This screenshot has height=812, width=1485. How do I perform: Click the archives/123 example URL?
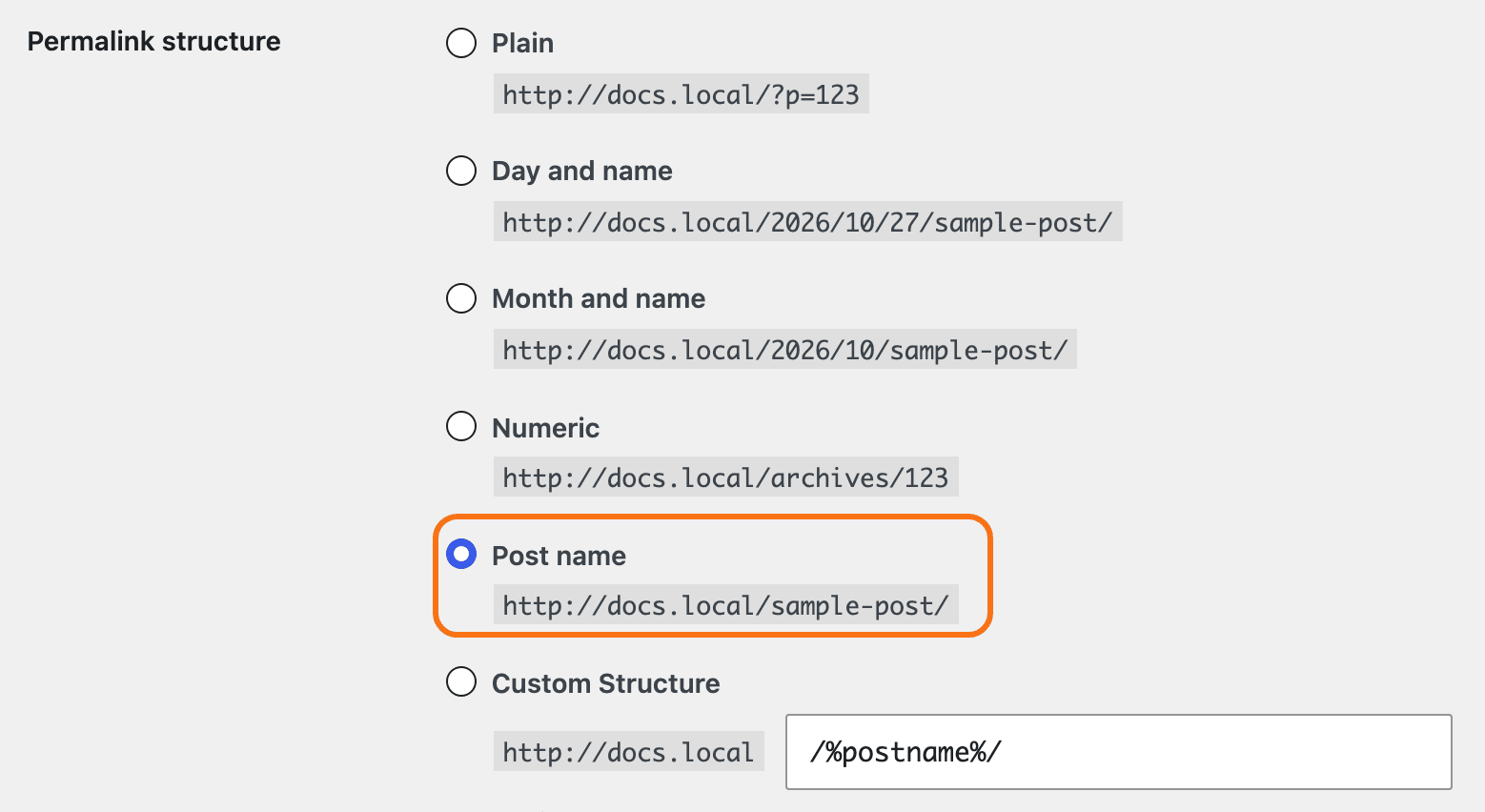pos(725,477)
